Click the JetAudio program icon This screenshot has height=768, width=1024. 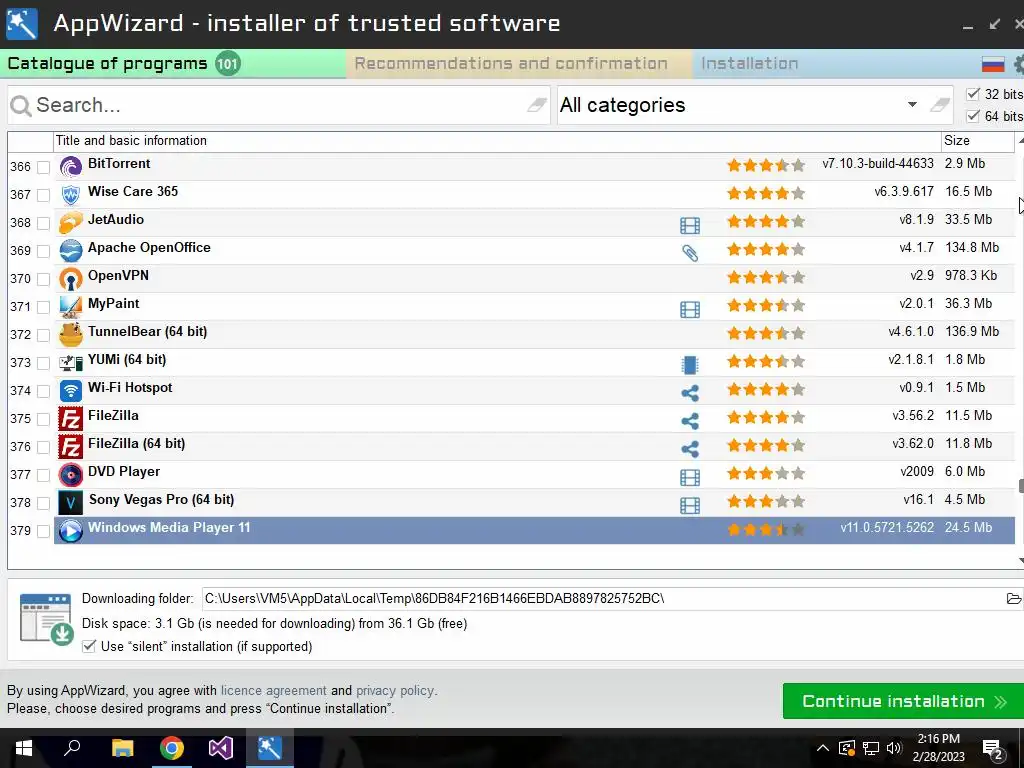coord(71,223)
